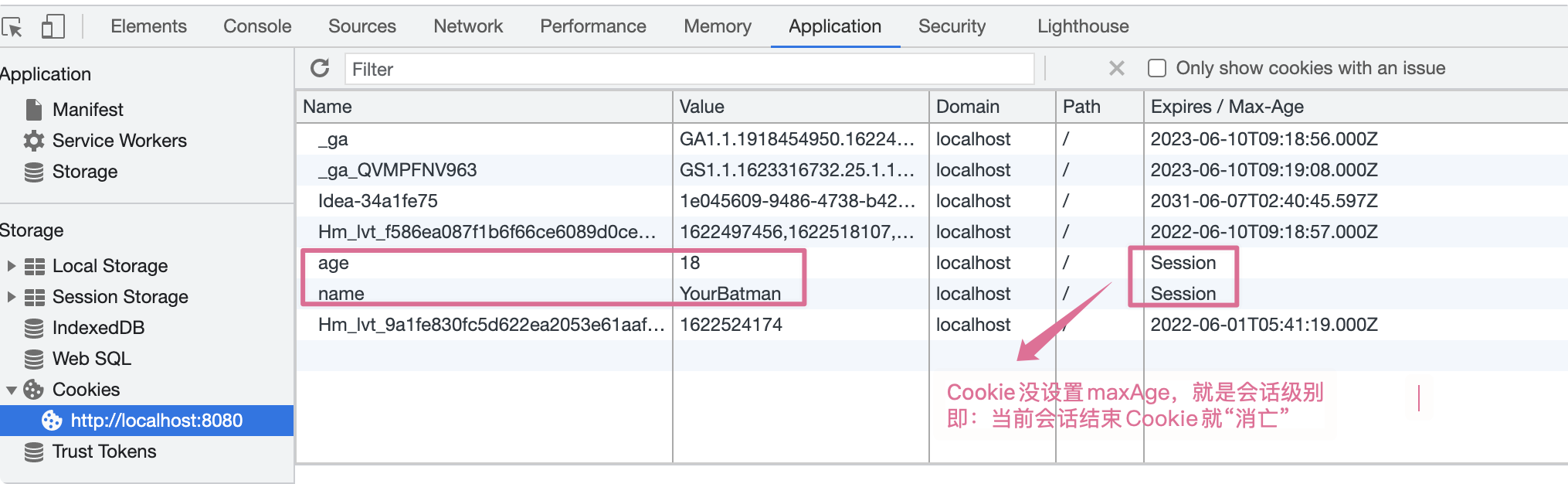The height and width of the screenshot is (484, 1568).
Task: Select http://localhost:8080 cookie origin
Action: pos(156,421)
